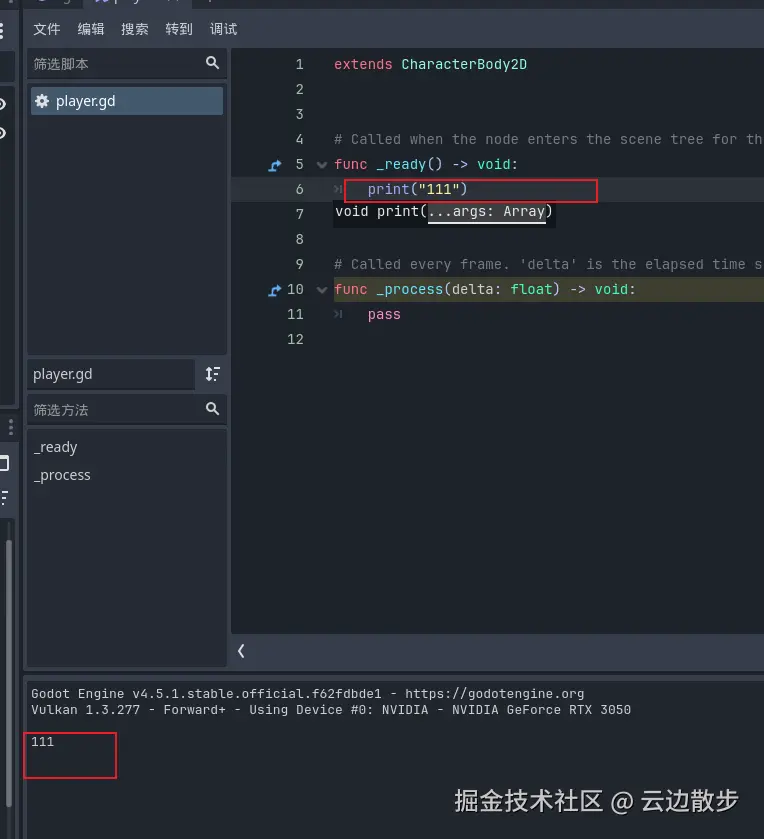Screen dimensions: 764x839
Task: Click the '# Called when the node enters' comment
Action: [548, 140]
